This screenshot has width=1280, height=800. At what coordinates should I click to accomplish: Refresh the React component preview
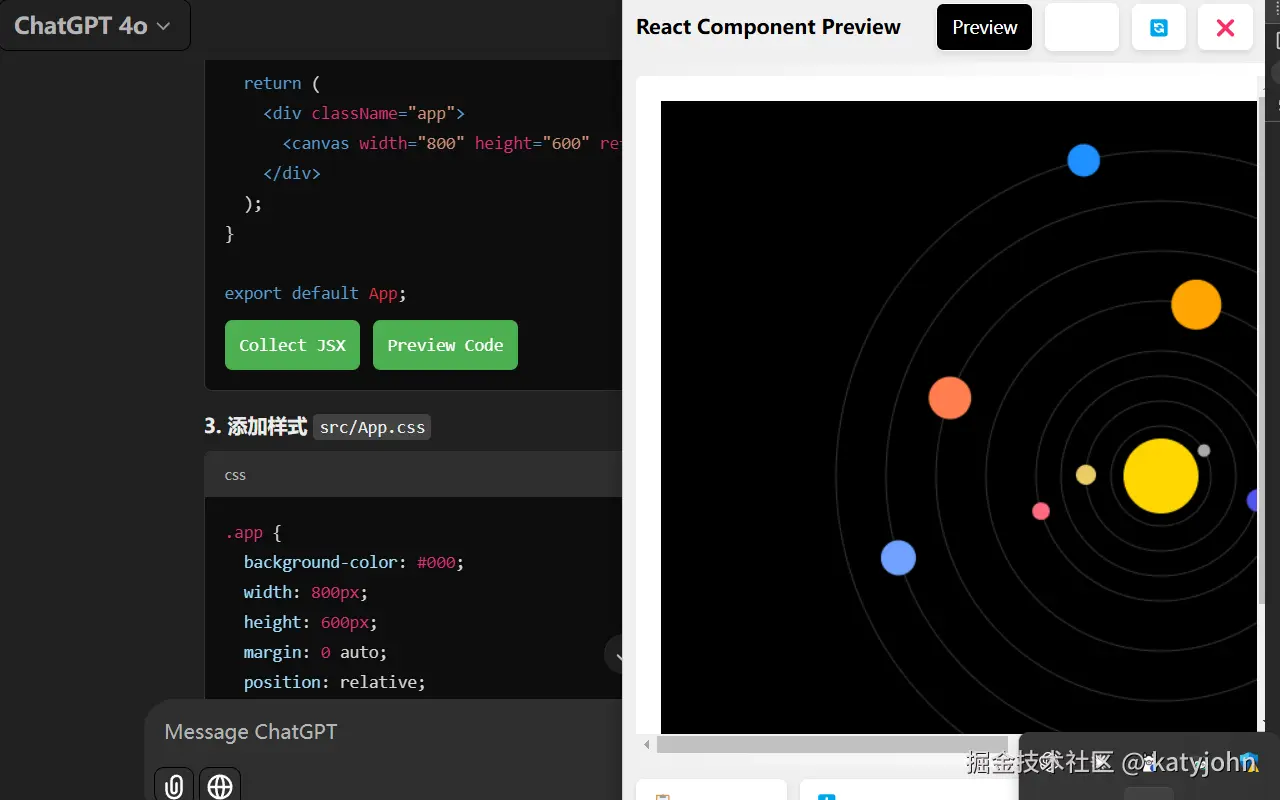[1159, 27]
